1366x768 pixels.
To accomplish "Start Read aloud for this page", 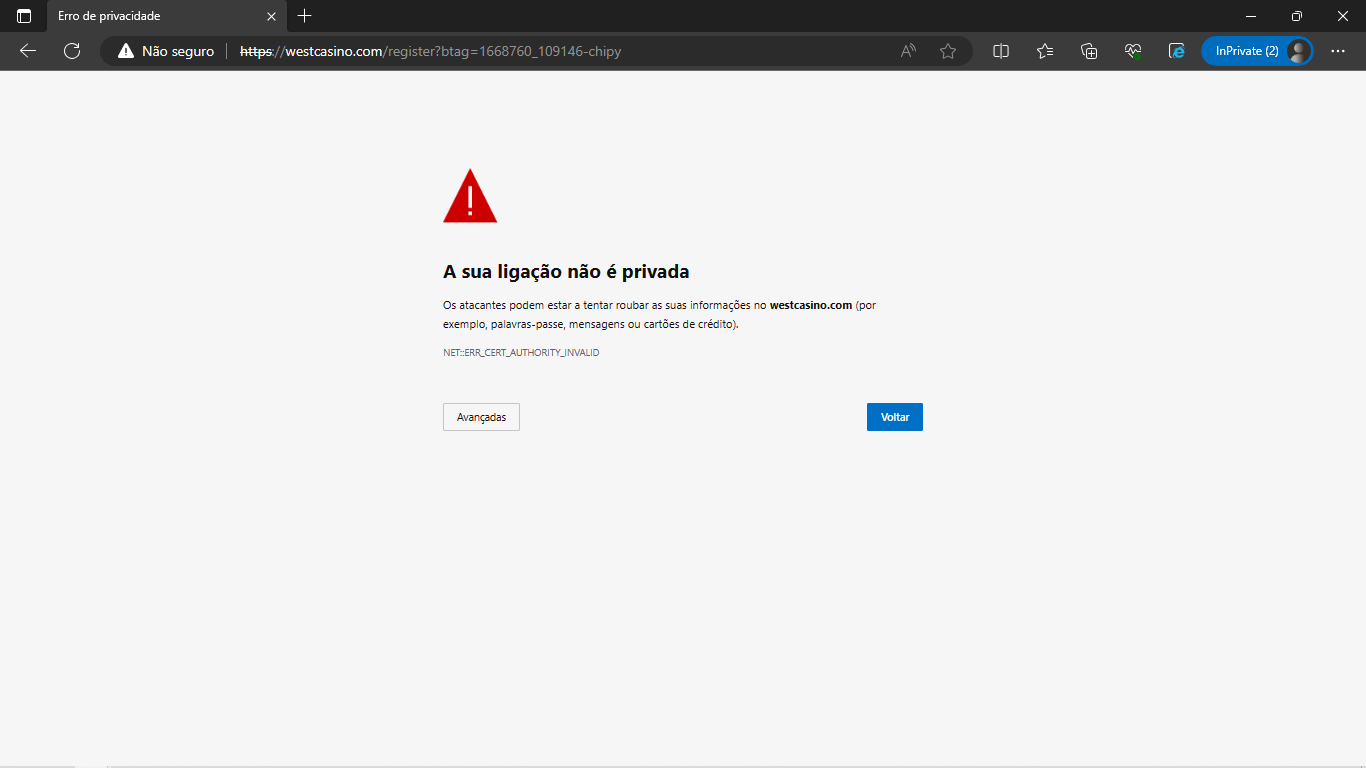I will [x=906, y=51].
